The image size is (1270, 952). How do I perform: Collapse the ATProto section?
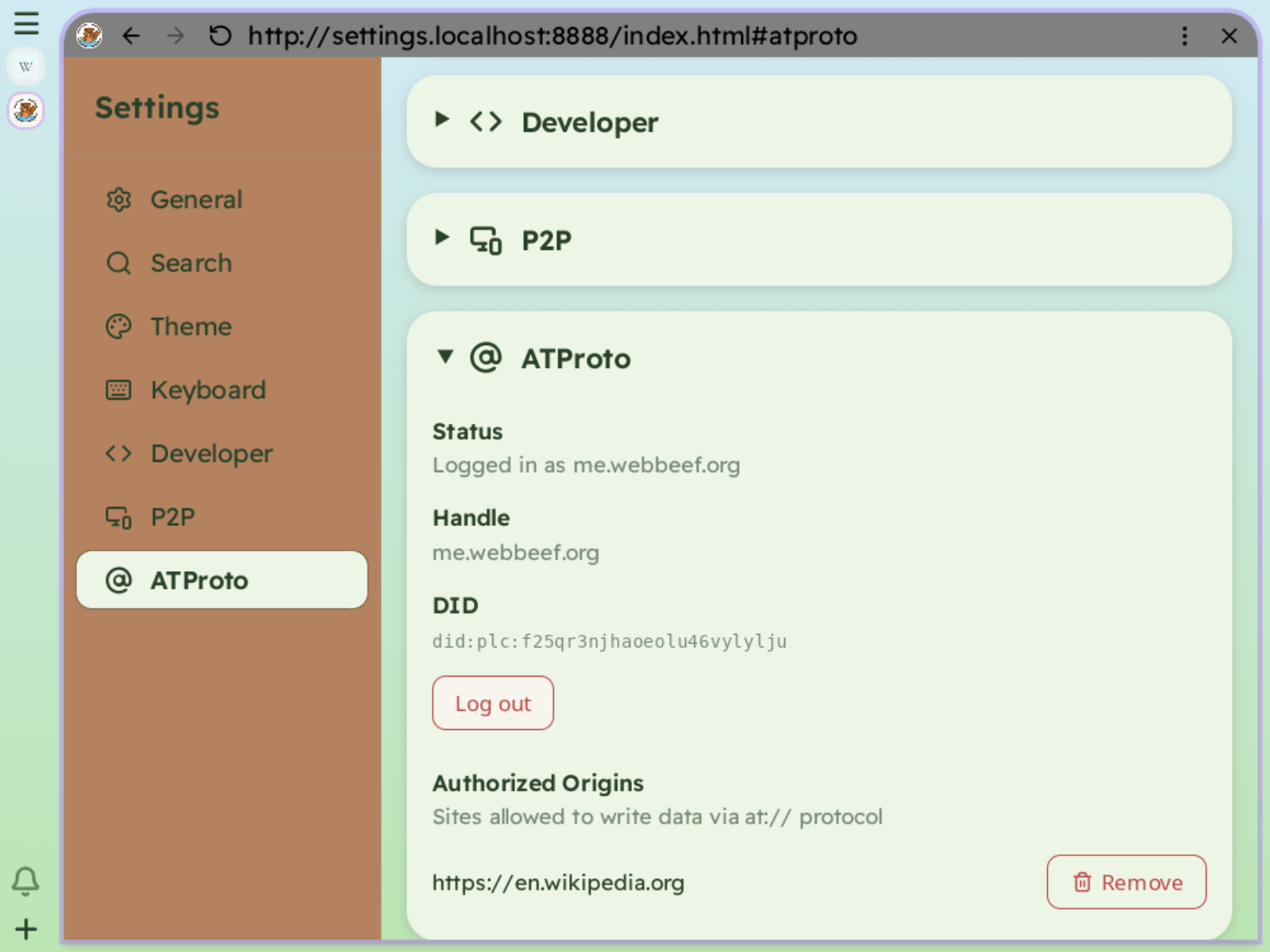click(x=445, y=358)
